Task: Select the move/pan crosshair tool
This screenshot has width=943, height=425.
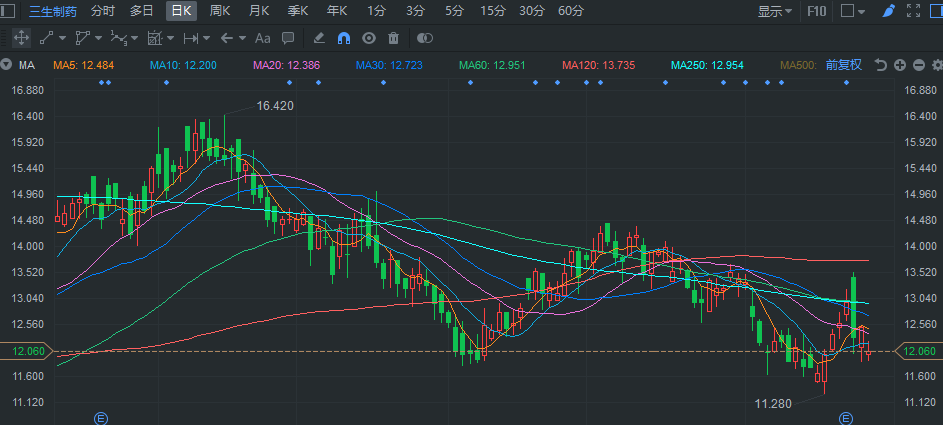Action: 21,38
